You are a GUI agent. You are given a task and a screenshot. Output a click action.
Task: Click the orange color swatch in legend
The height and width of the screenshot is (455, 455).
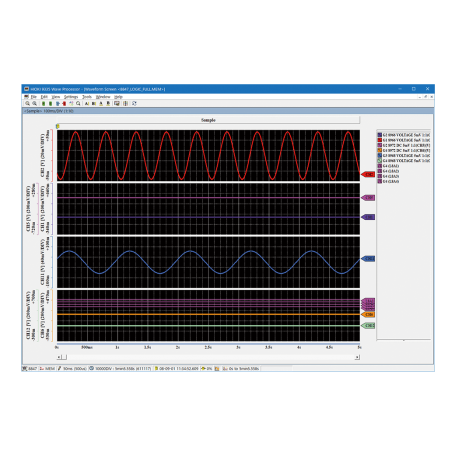click(x=379, y=150)
